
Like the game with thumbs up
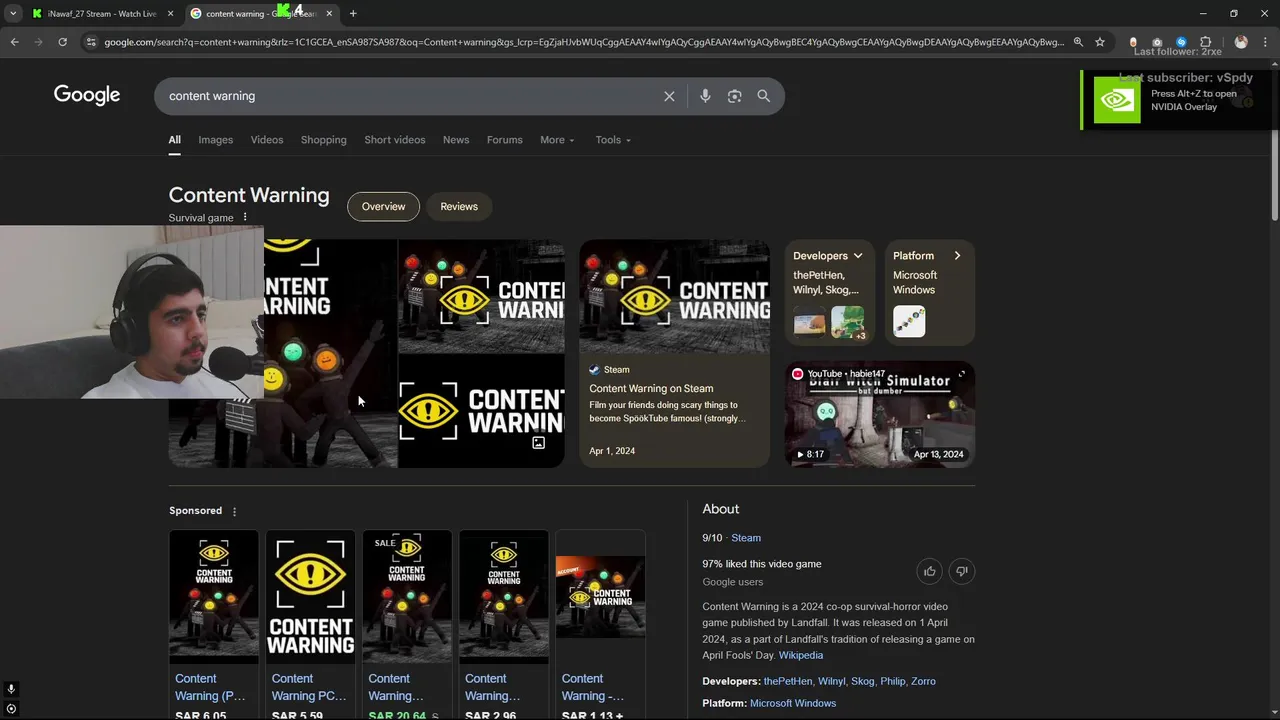click(x=930, y=571)
